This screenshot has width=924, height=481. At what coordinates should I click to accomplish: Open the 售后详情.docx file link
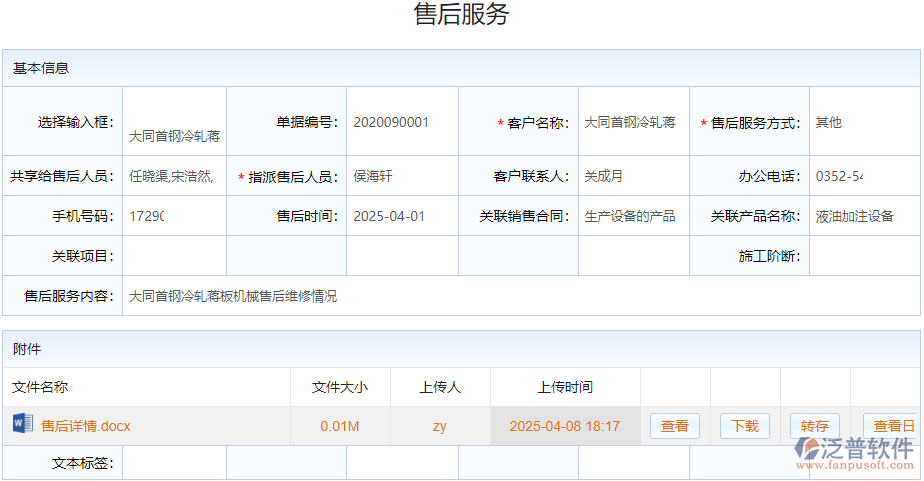click(86, 426)
